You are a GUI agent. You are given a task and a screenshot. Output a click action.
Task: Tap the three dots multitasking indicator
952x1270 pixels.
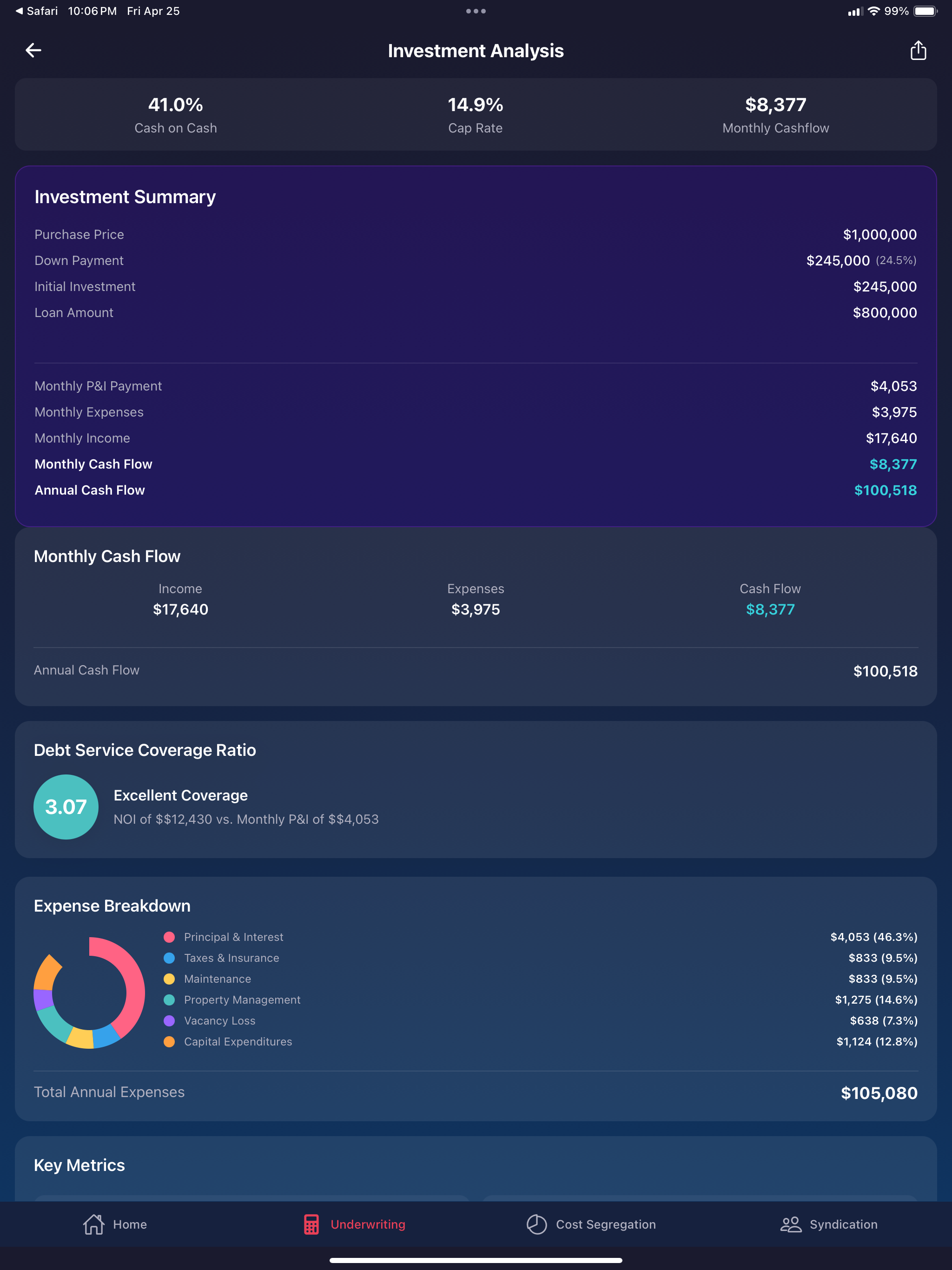coord(476,11)
